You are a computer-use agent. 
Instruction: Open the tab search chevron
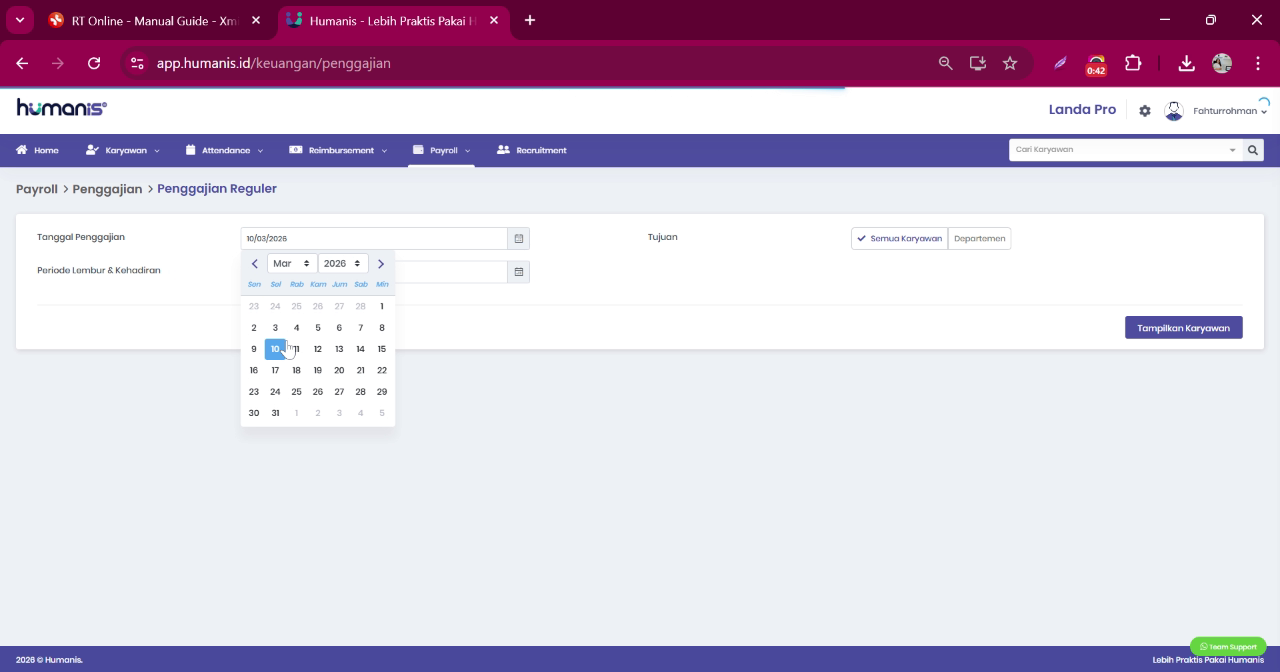(19, 20)
